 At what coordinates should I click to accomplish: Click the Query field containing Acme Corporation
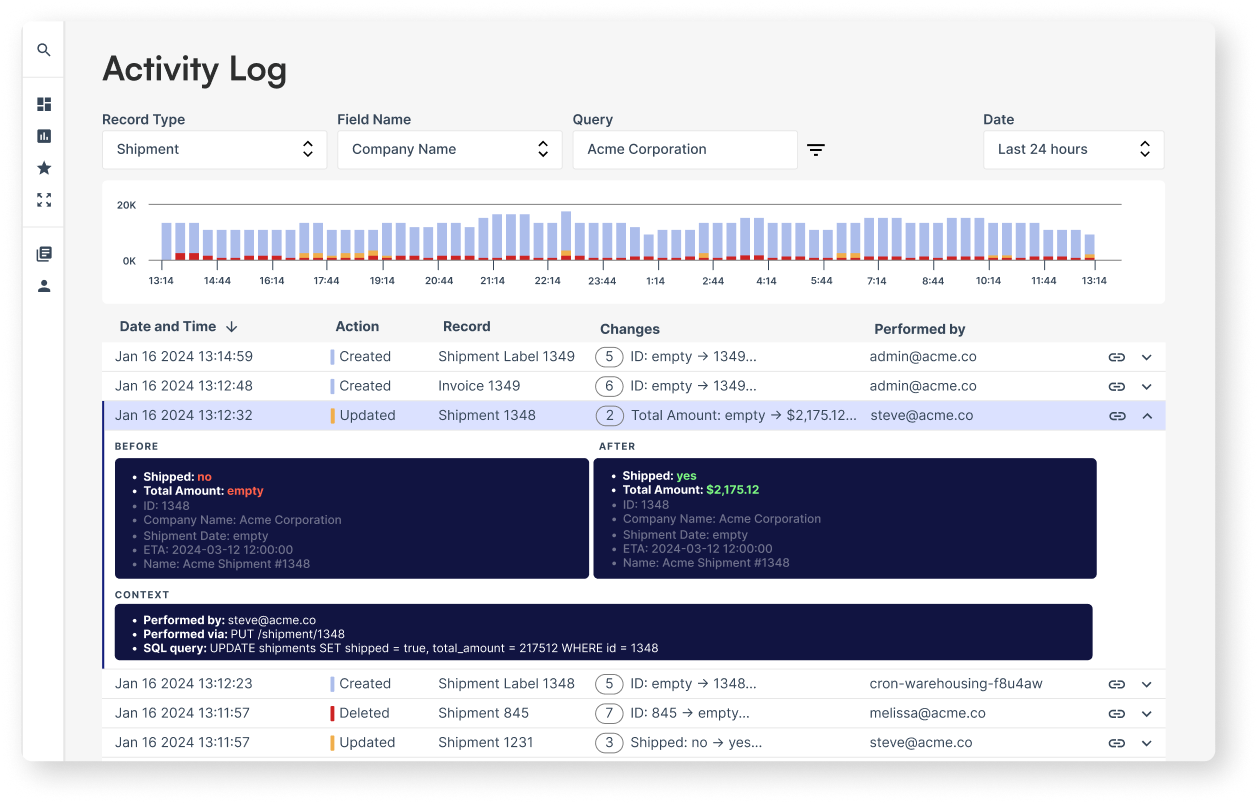685,149
